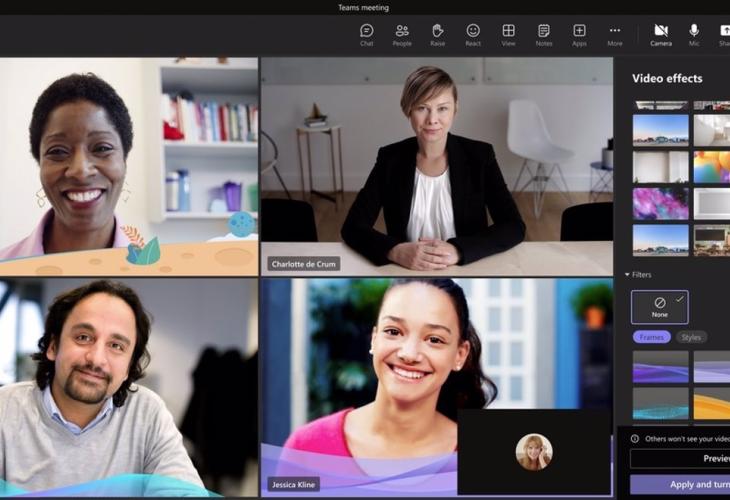
Task: Show the People participants list
Action: (402, 34)
